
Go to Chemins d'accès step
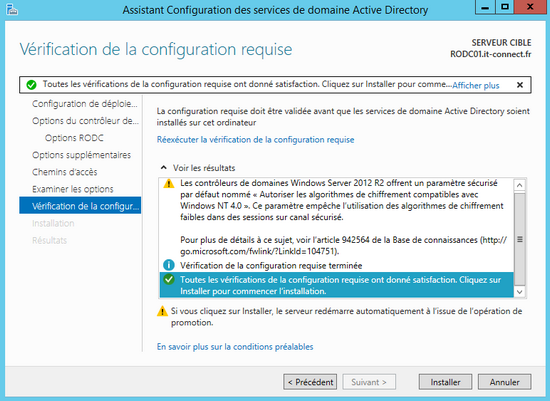coord(65,172)
